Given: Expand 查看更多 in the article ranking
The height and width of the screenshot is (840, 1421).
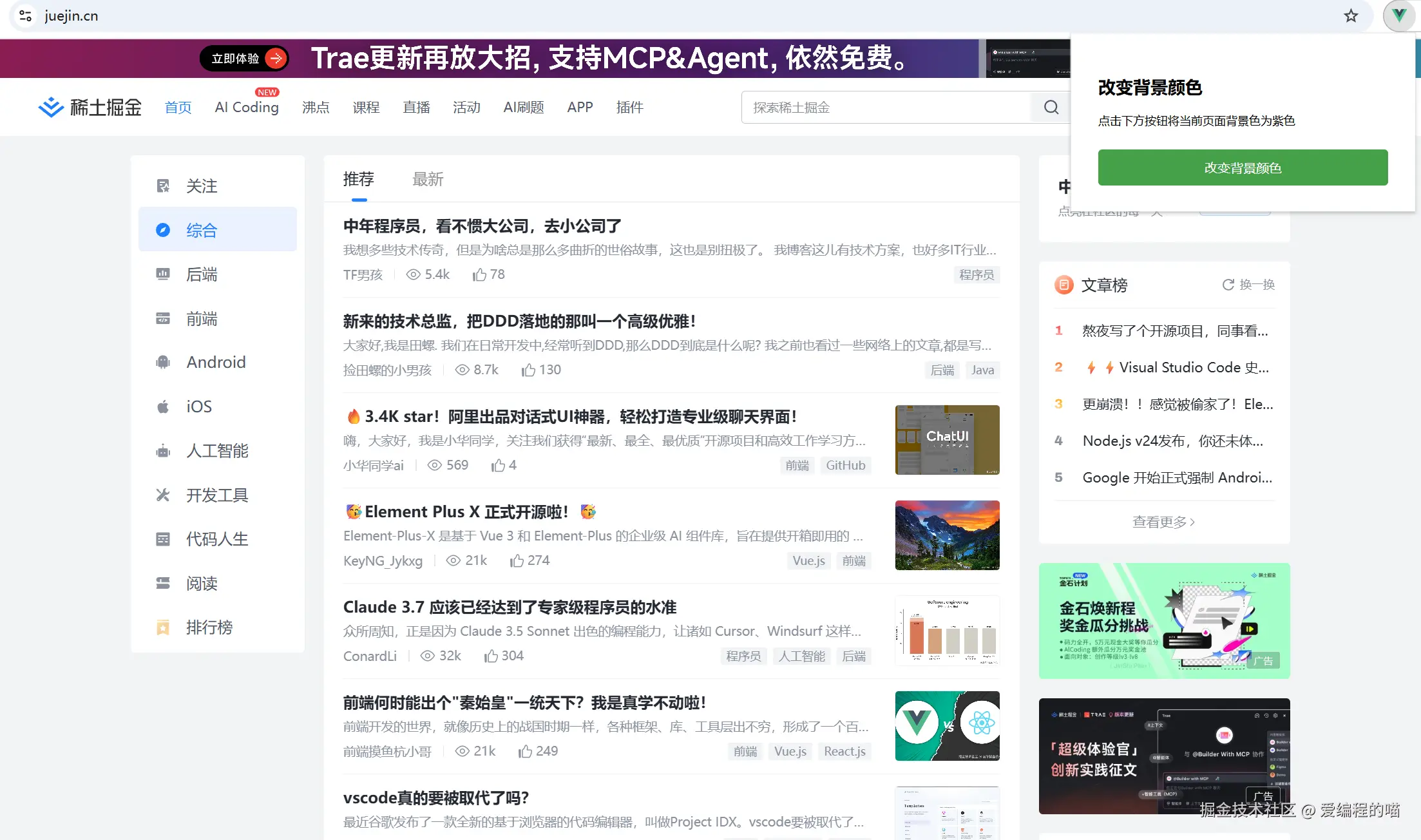Looking at the screenshot, I should (x=1163, y=522).
